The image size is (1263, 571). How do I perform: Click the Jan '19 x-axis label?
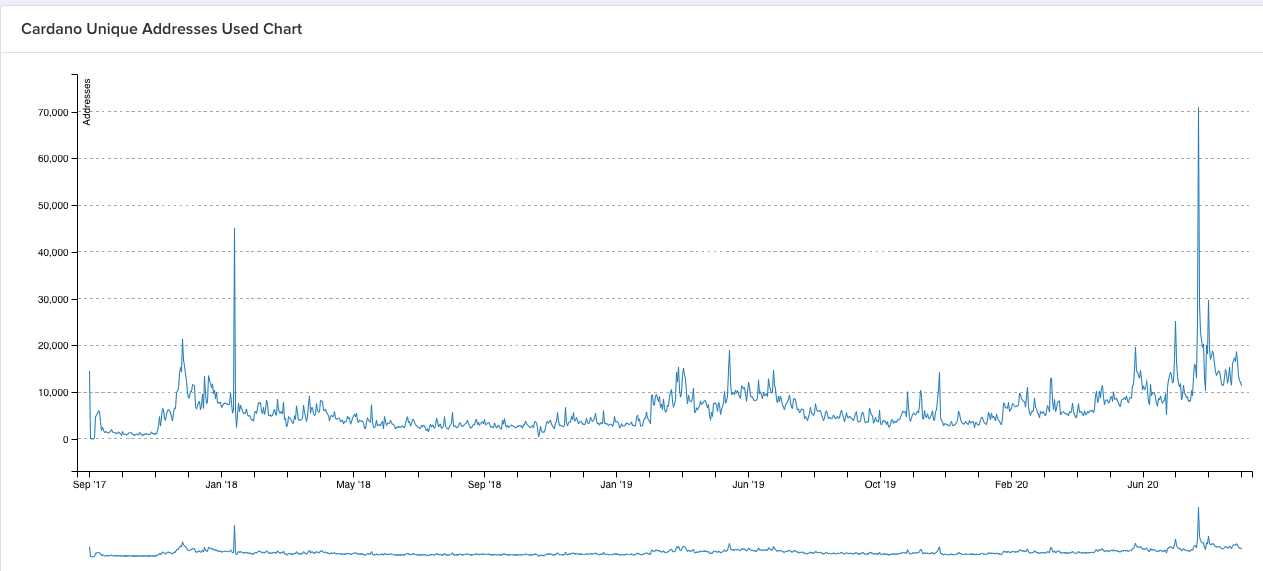point(616,485)
